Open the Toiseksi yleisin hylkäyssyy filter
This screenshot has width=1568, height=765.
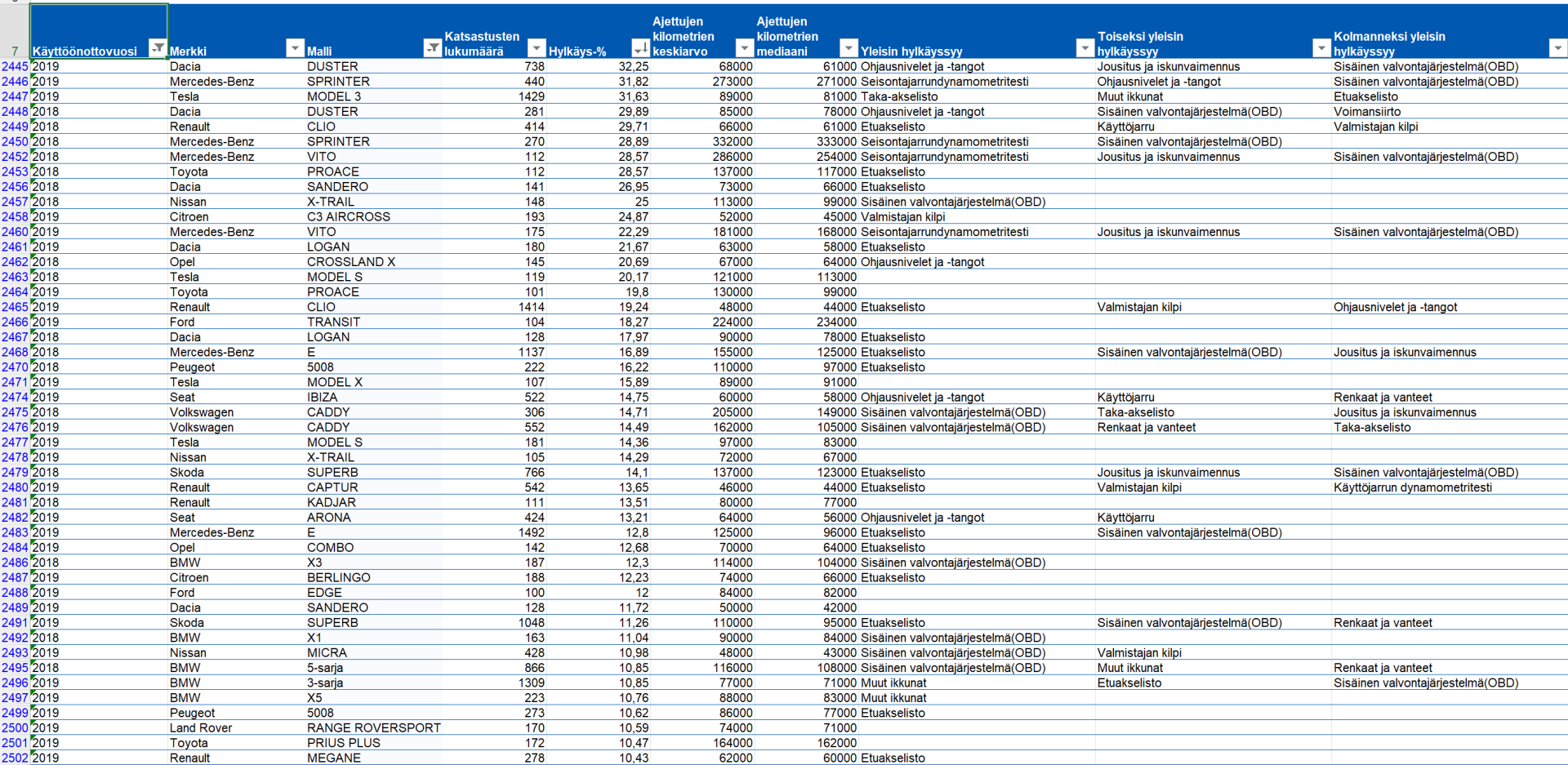click(x=1321, y=48)
